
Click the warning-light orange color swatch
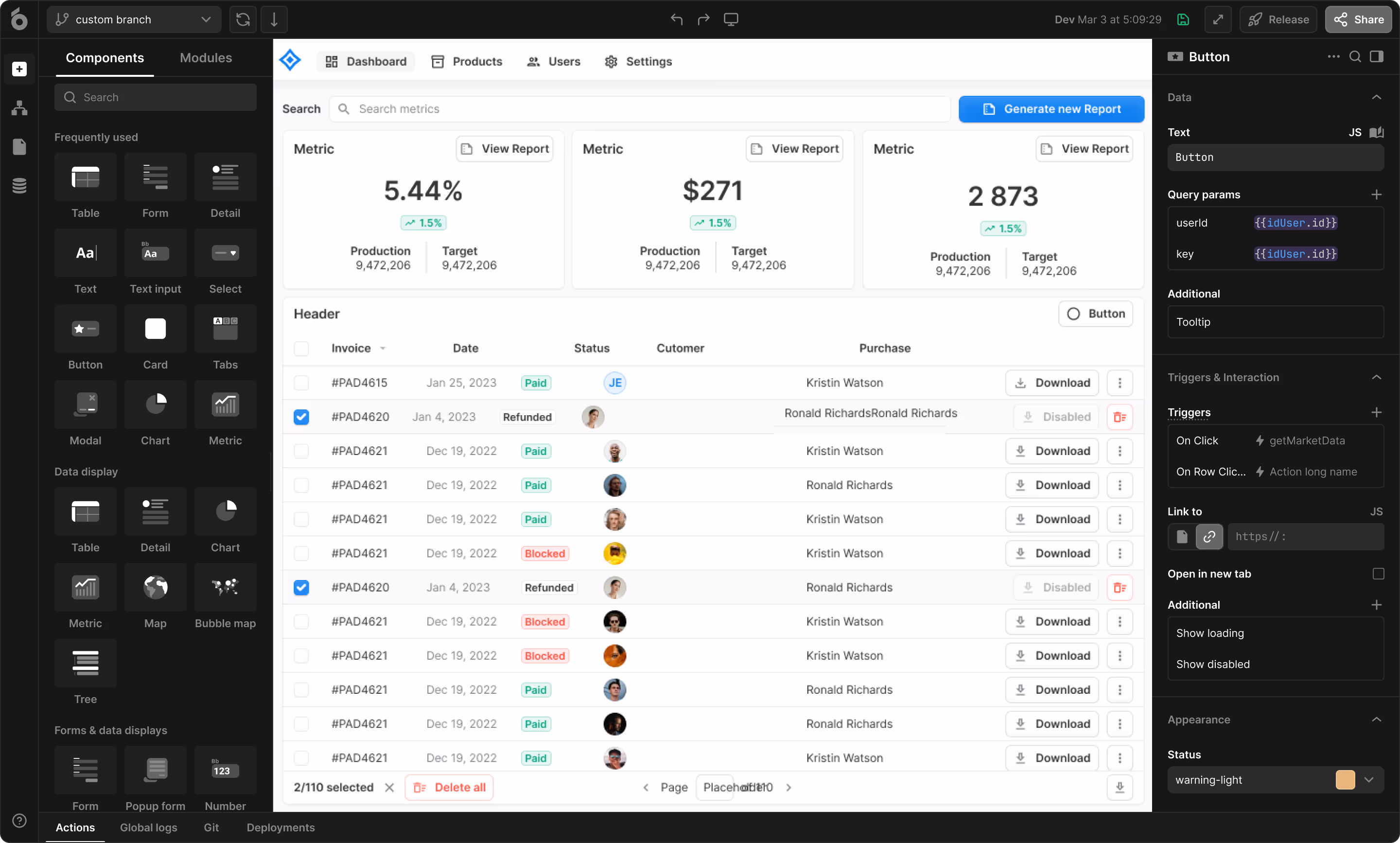[1345, 780]
